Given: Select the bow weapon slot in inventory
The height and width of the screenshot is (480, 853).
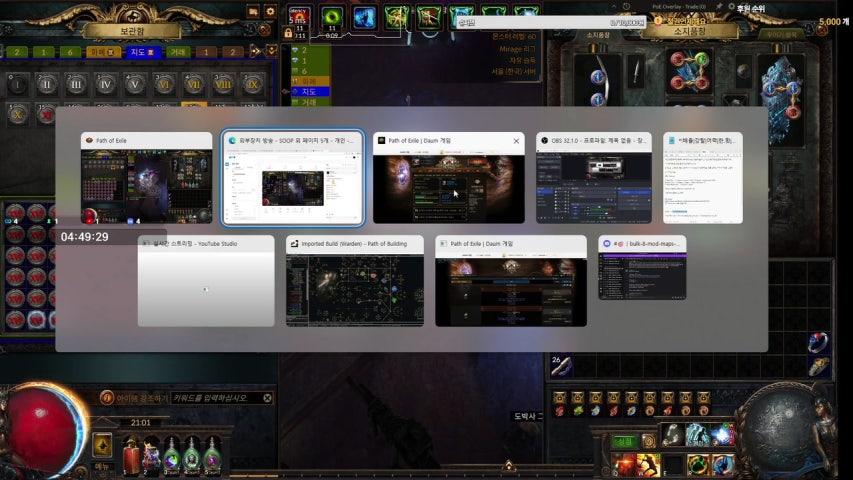Looking at the screenshot, I should (598, 80).
